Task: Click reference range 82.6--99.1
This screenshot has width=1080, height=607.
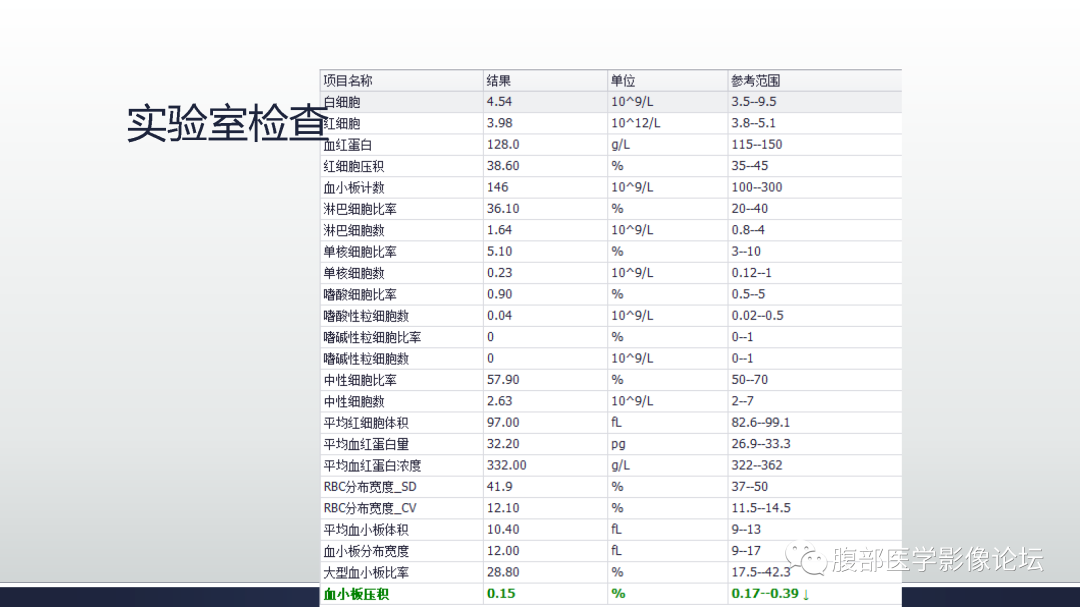Action: click(760, 422)
